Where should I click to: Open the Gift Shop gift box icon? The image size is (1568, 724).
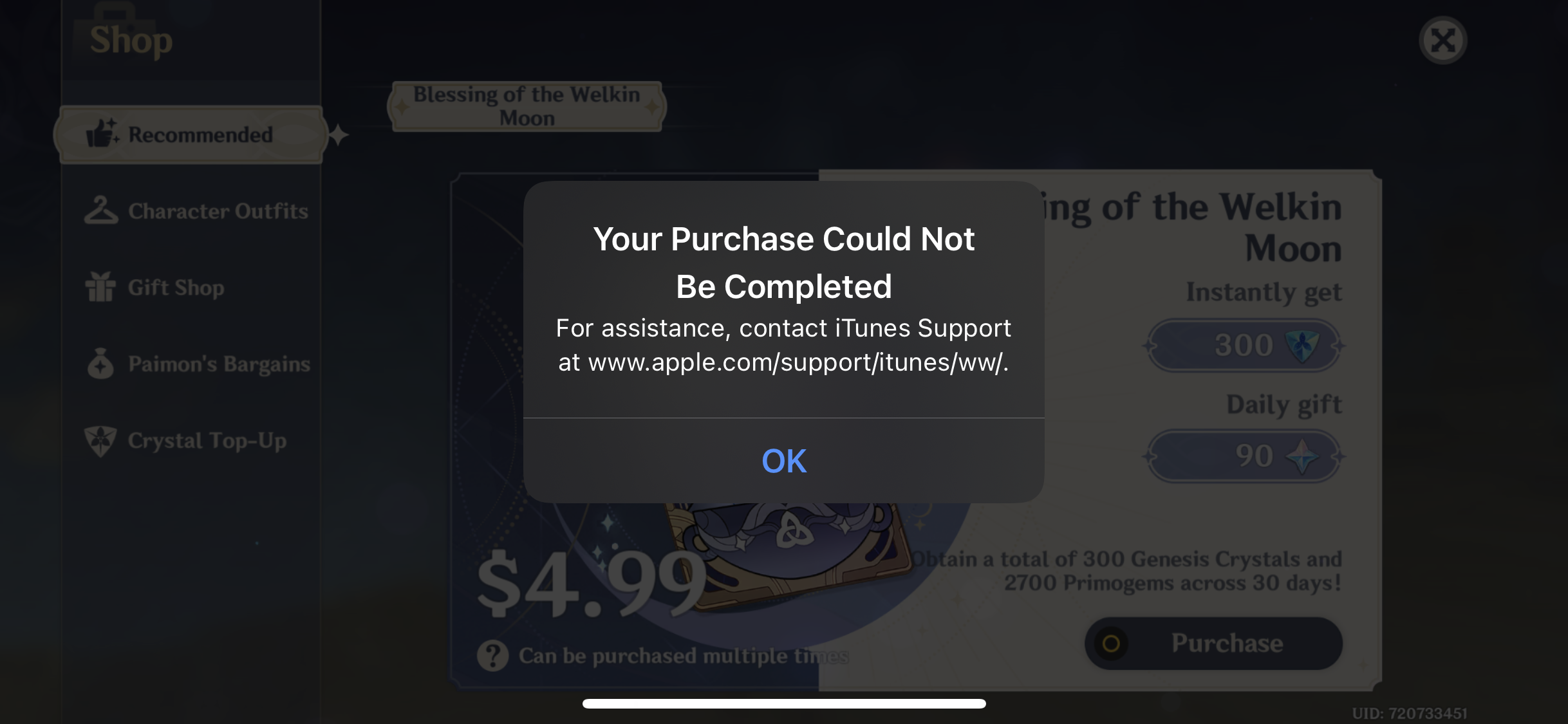coord(100,287)
